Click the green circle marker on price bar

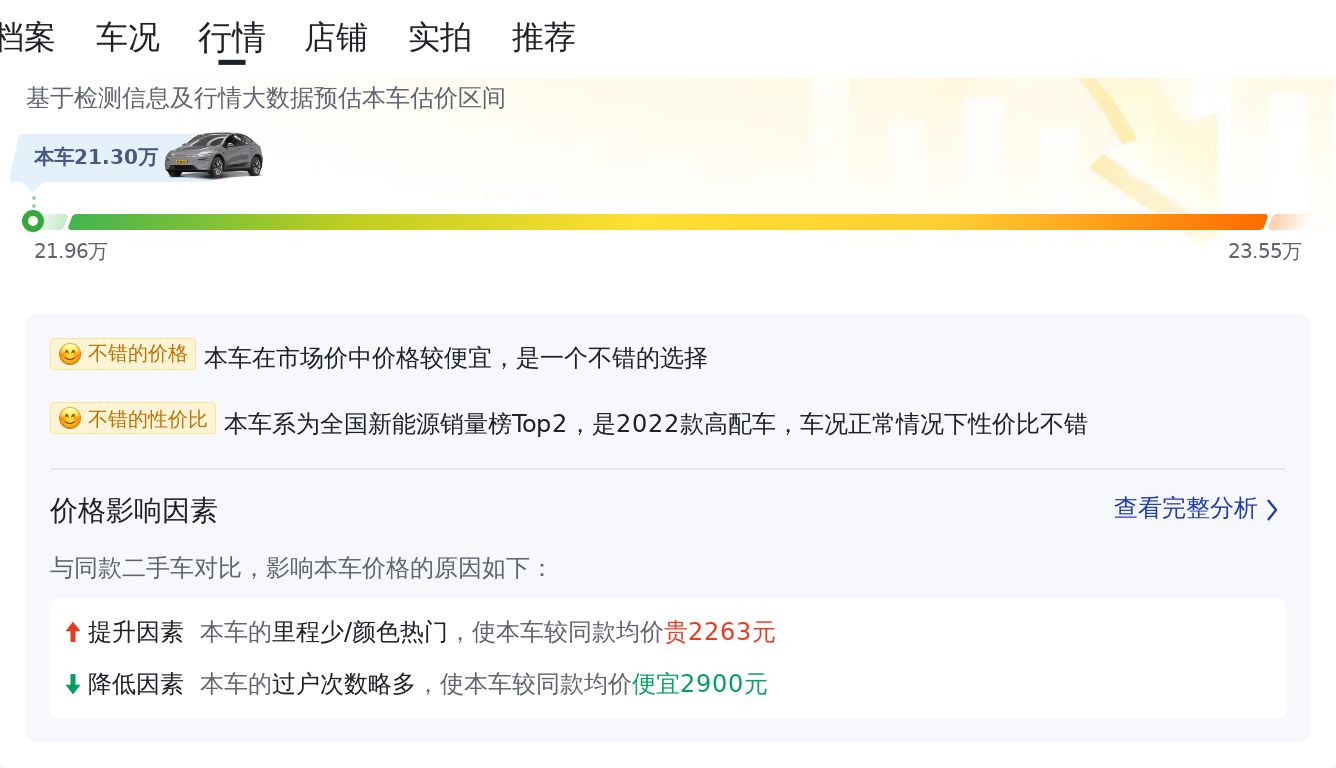click(x=33, y=221)
